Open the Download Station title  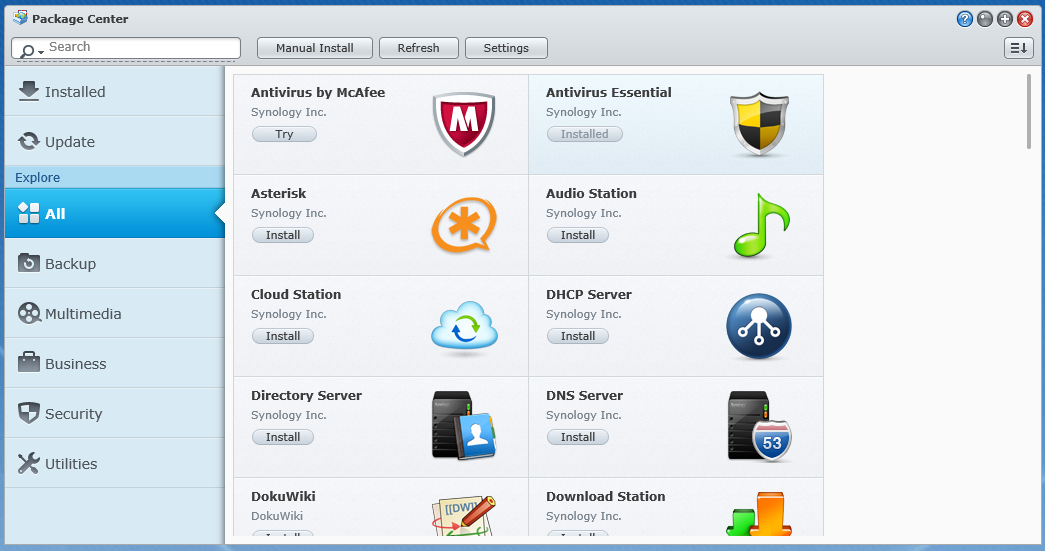(606, 496)
